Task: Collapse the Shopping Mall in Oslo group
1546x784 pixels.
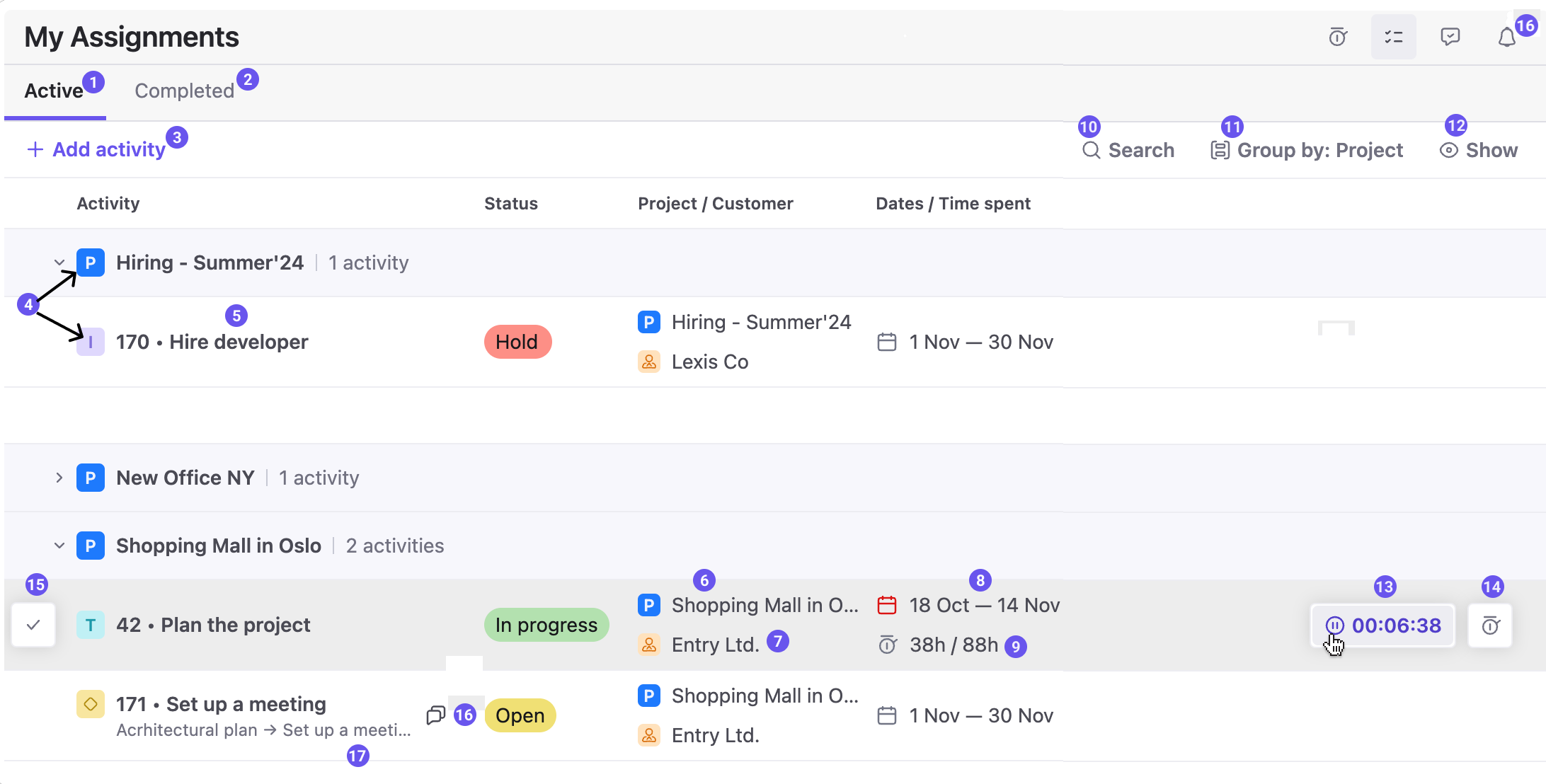Action: pyautogui.click(x=59, y=545)
